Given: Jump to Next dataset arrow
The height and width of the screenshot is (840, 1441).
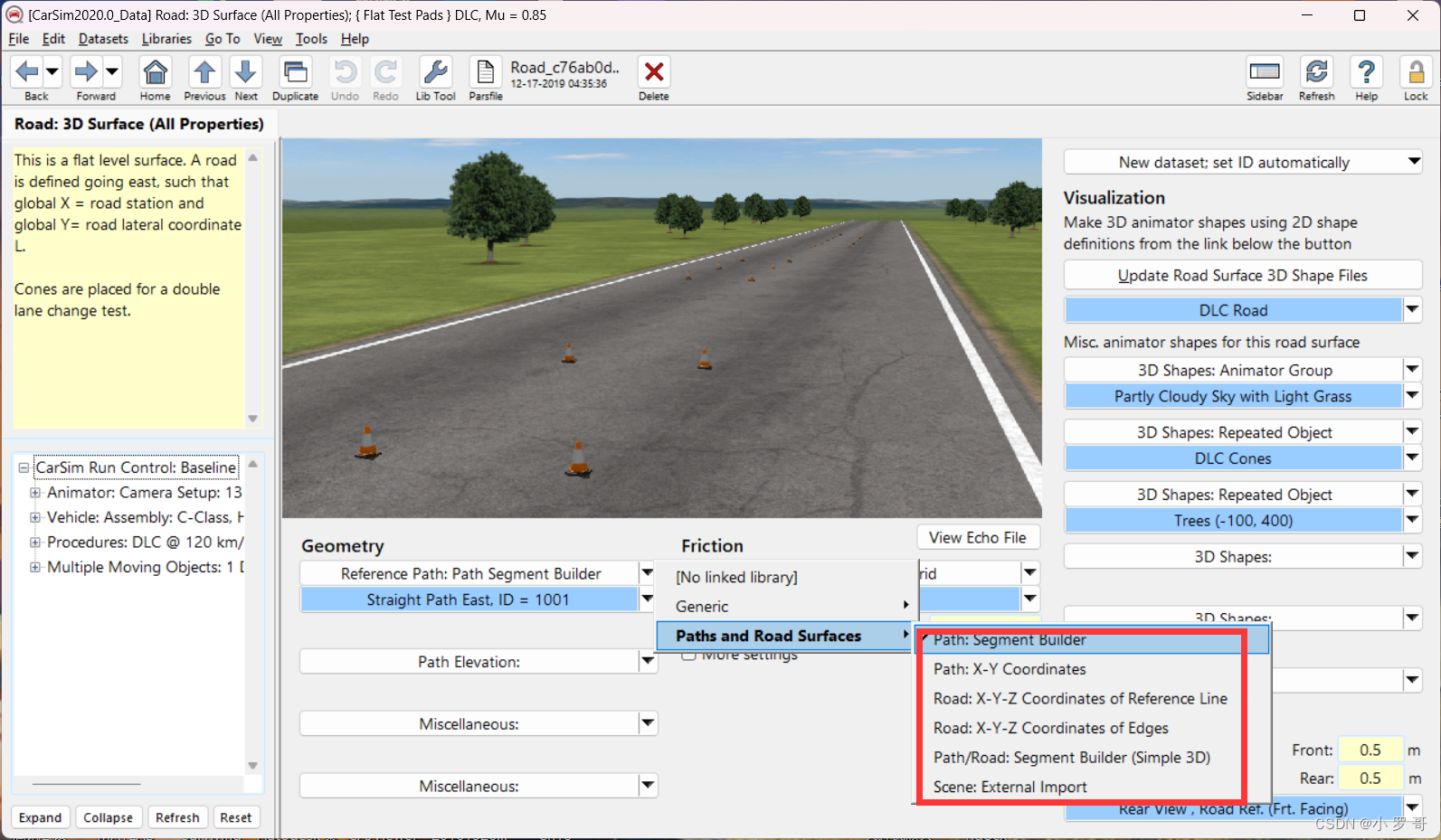Looking at the screenshot, I should pos(245,72).
